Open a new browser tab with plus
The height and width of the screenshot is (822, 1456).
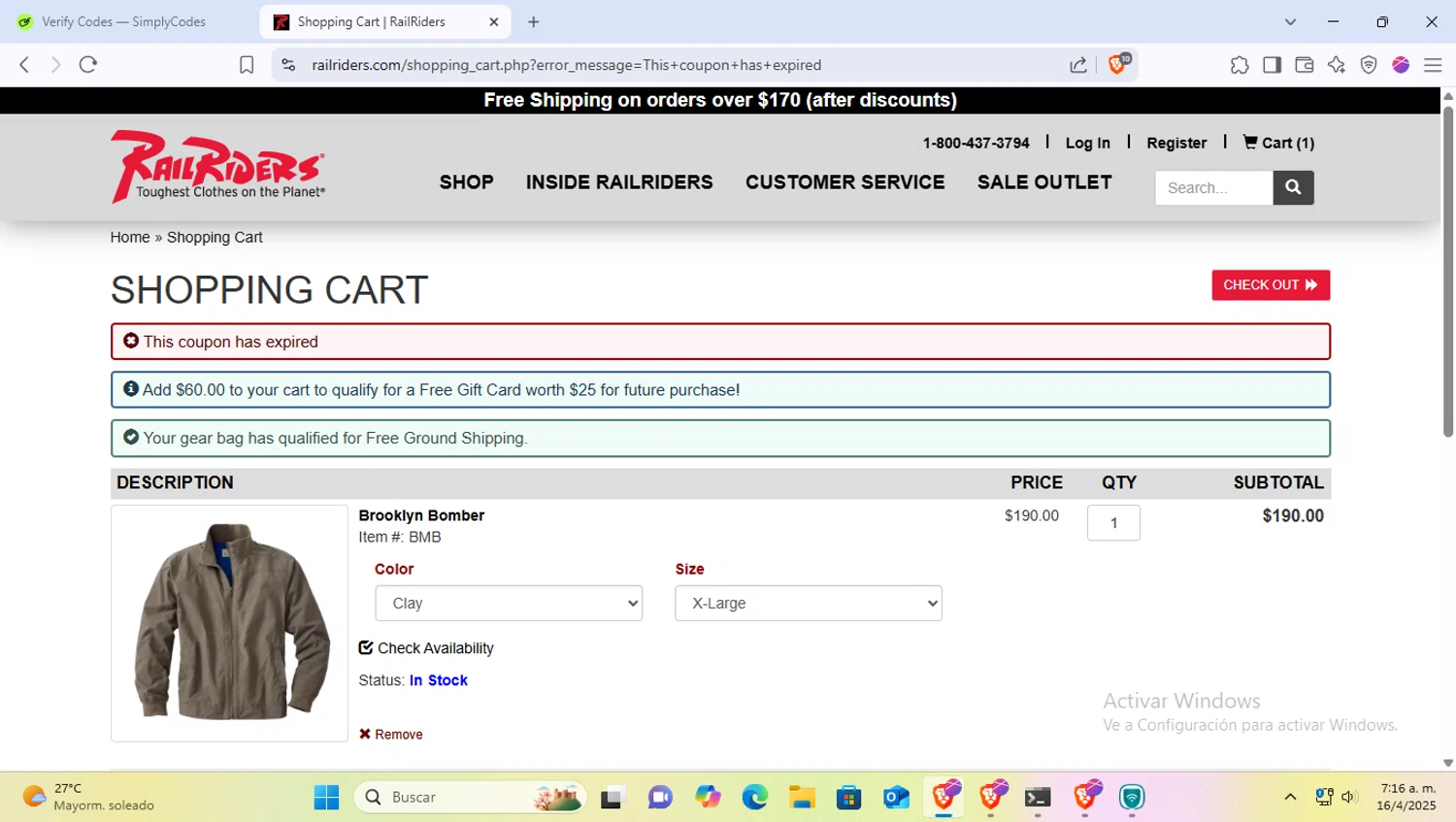533,21
